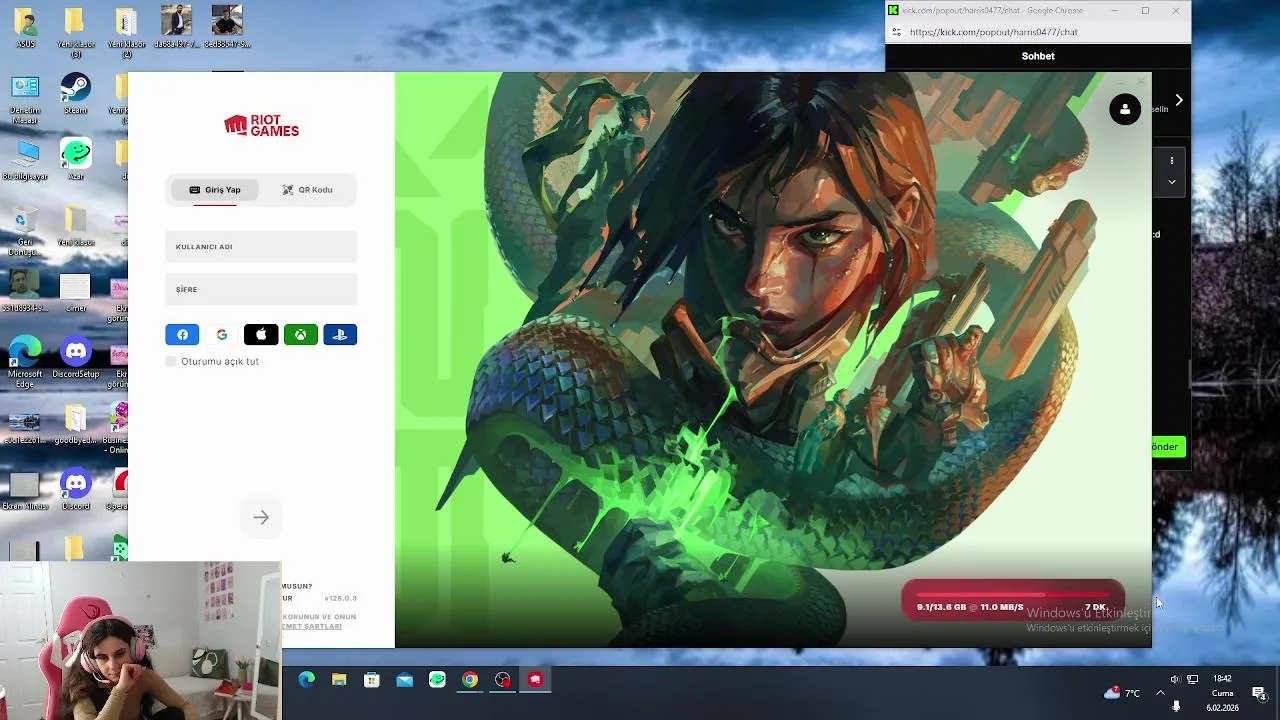
Task: Switch to Riot Client in the taskbar
Action: coord(535,680)
